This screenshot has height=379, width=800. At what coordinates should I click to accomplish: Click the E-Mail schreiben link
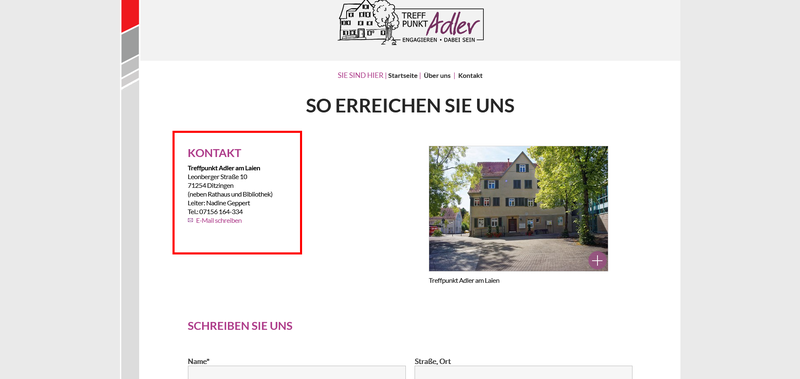[x=219, y=221]
